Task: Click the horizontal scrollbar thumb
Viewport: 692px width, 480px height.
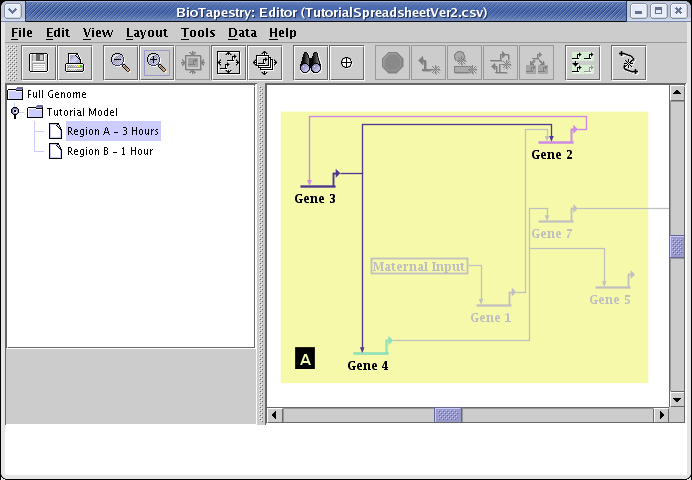Action: [x=448, y=414]
